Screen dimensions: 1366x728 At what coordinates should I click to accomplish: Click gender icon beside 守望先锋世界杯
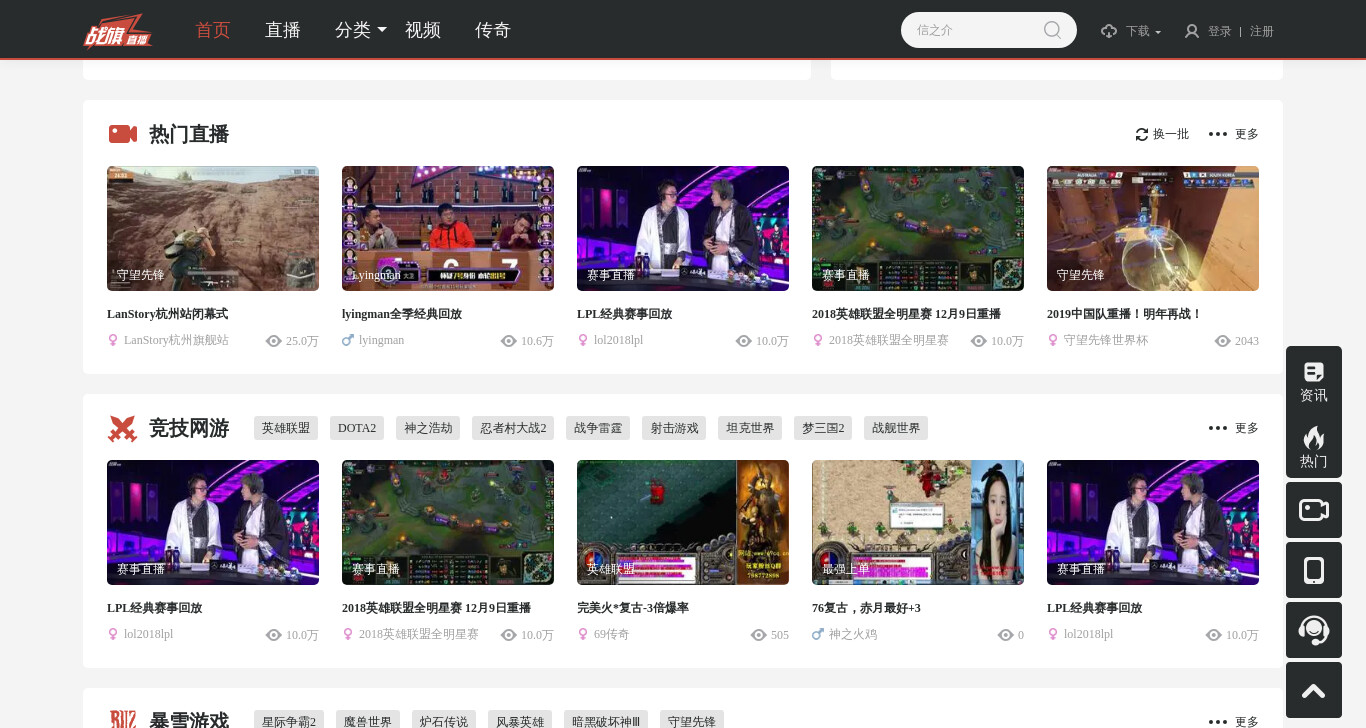1053,340
